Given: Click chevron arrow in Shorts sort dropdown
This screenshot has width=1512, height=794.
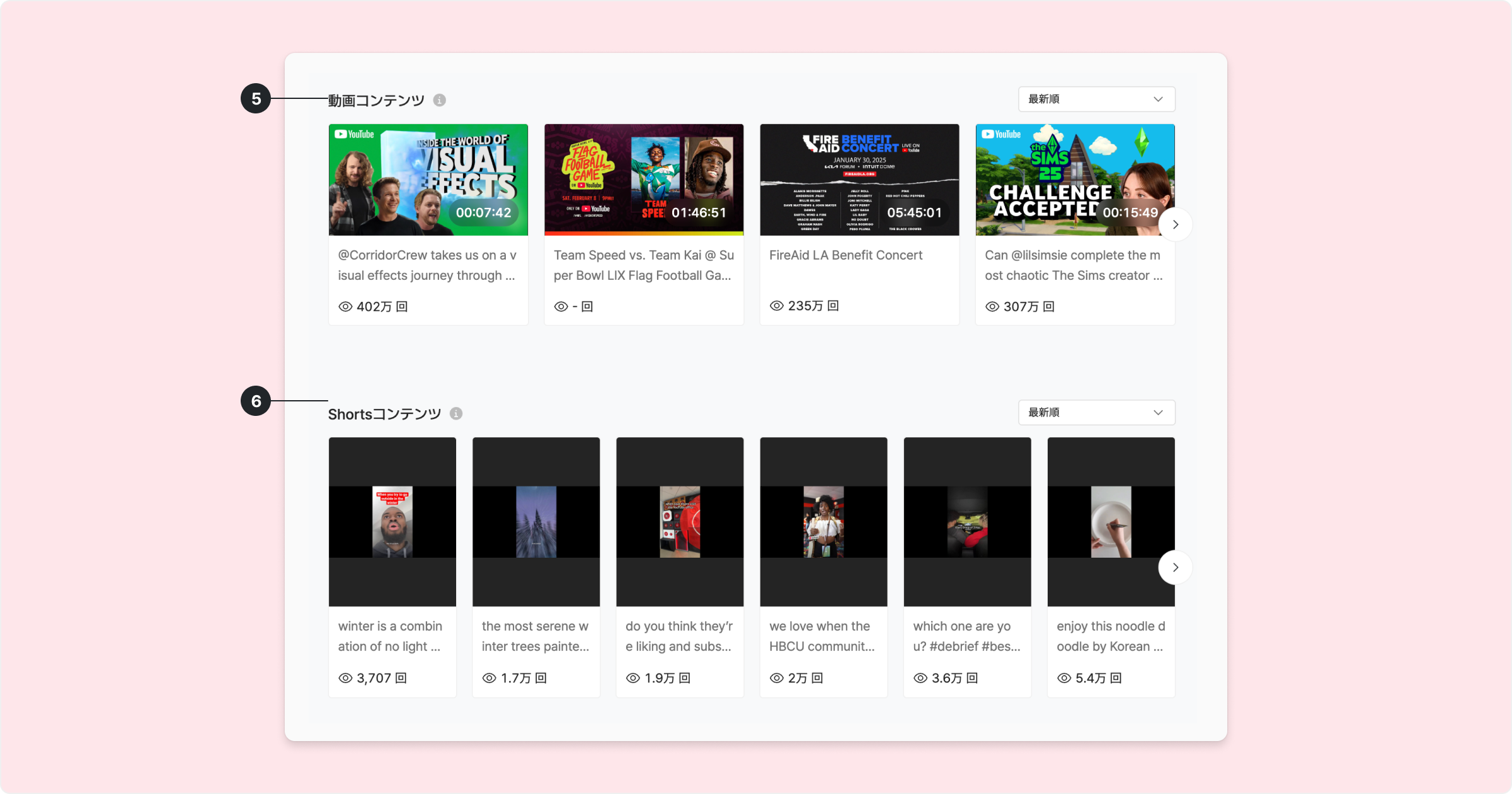Looking at the screenshot, I should (x=1158, y=413).
